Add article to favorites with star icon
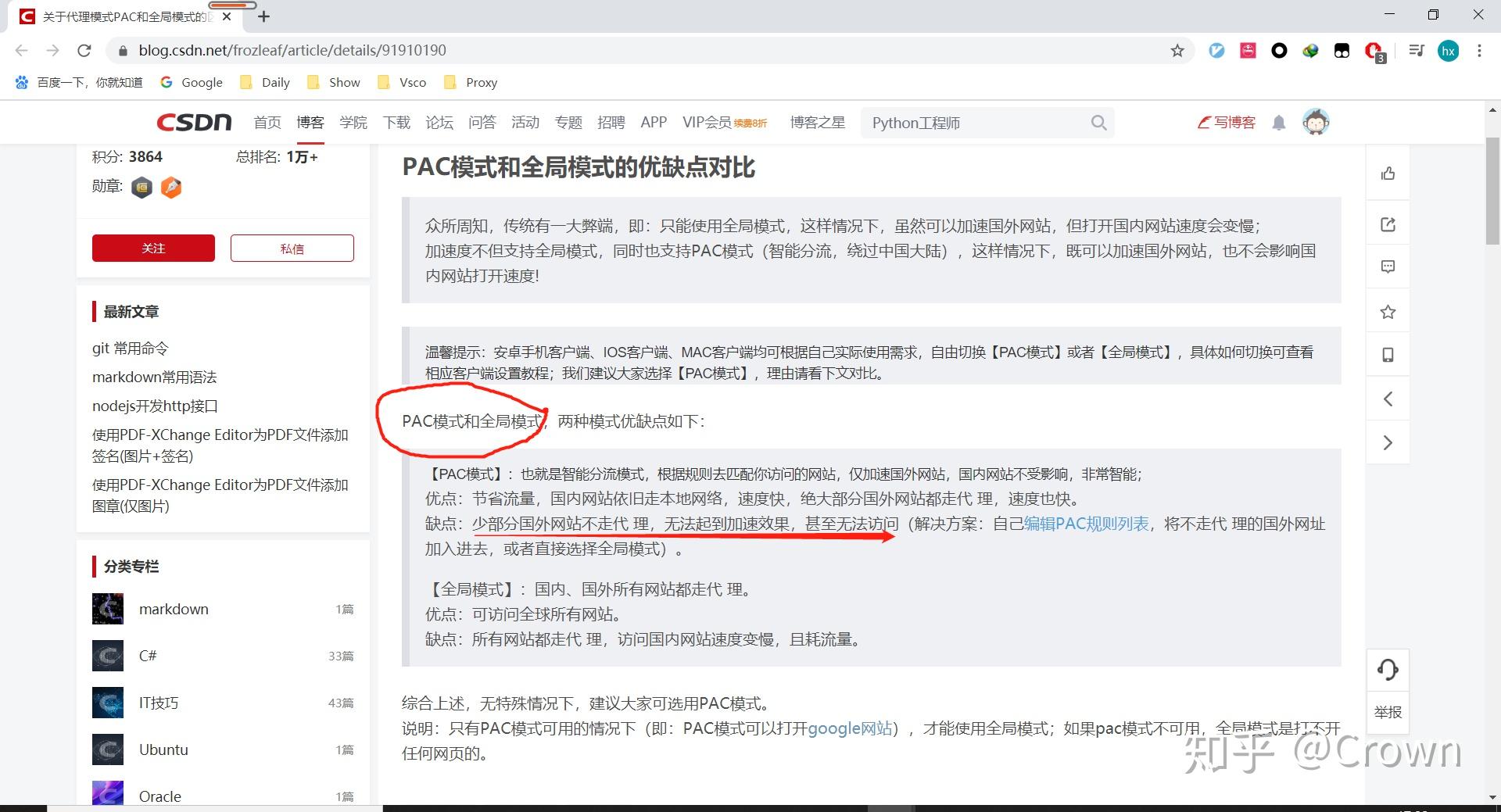This screenshot has height=812, width=1501. 1388,312
